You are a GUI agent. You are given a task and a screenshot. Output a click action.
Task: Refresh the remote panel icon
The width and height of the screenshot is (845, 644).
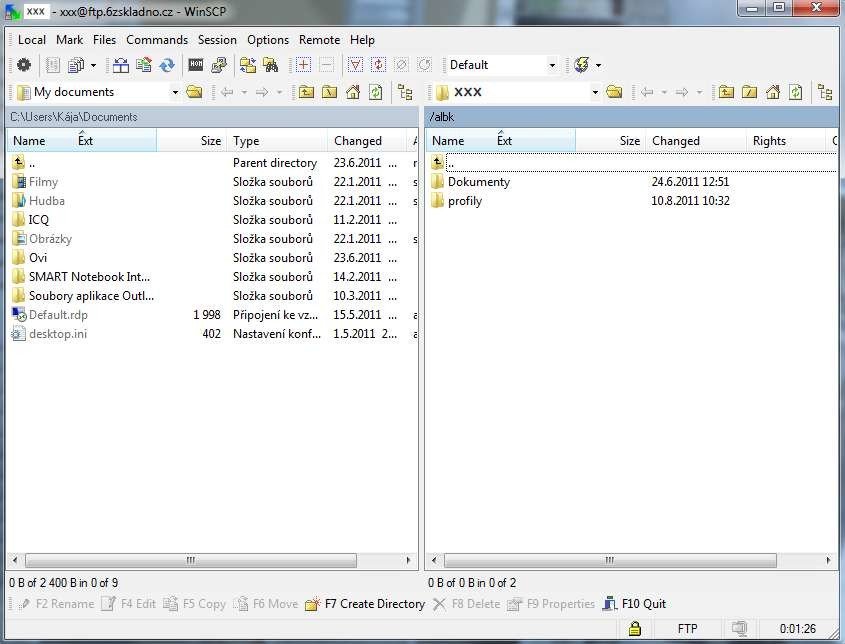pos(795,92)
